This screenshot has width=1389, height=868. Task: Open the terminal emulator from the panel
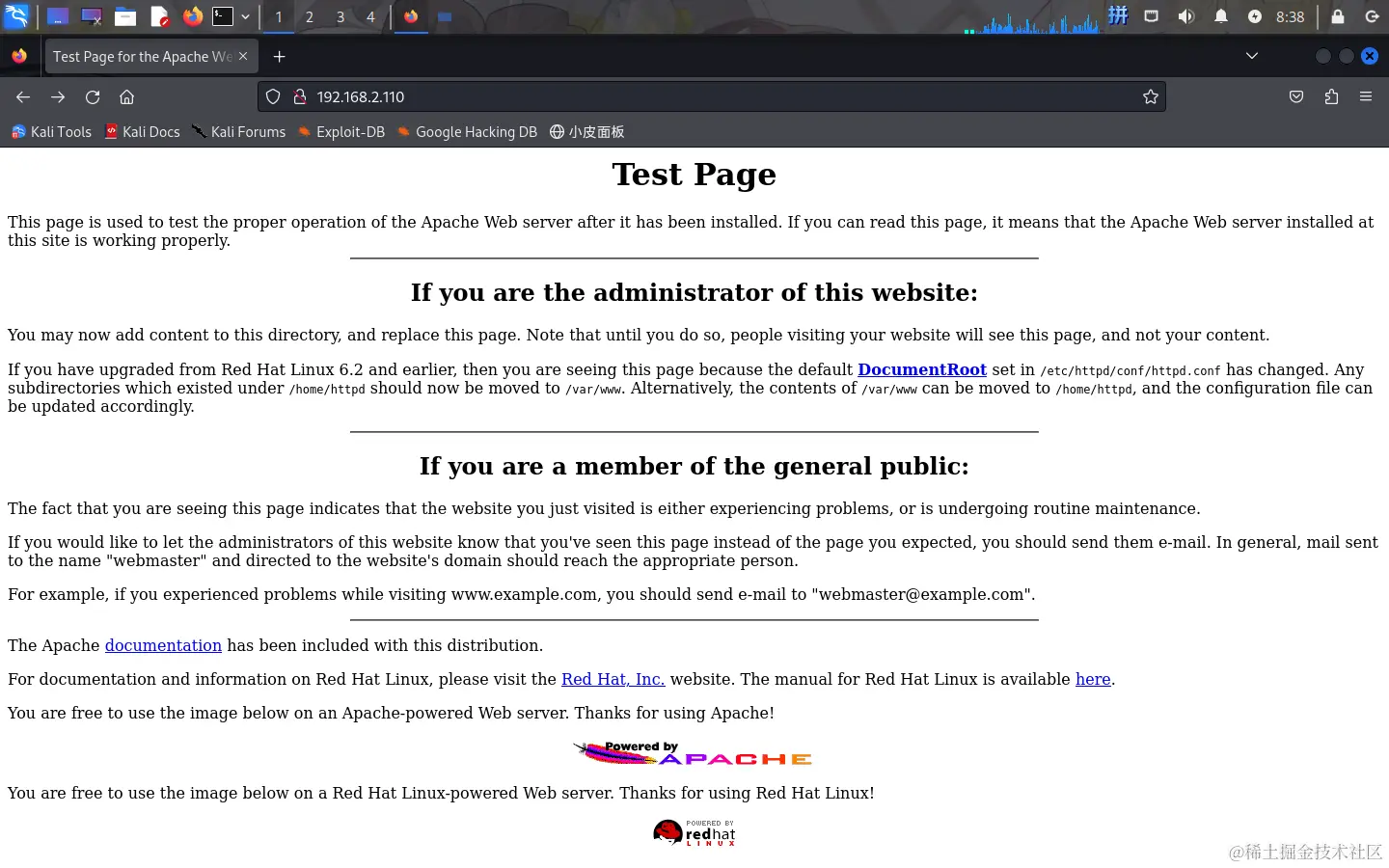click(x=223, y=16)
